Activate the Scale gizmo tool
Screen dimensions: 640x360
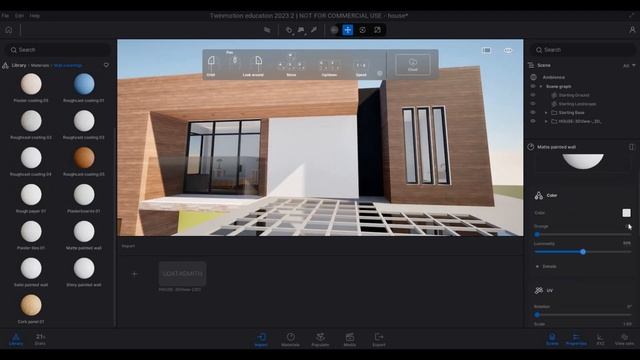coord(378,30)
